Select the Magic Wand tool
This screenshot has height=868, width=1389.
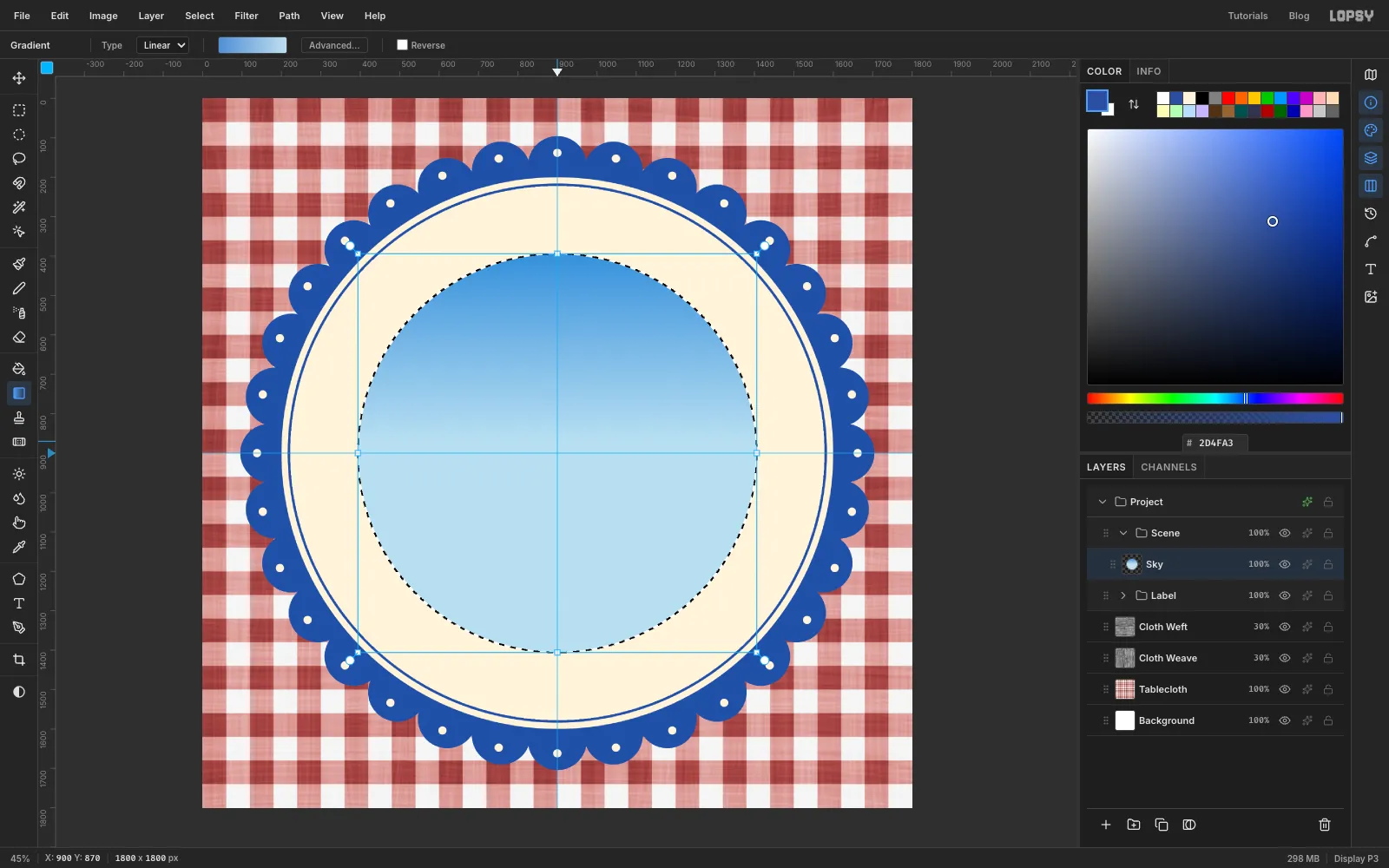click(19, 207)
